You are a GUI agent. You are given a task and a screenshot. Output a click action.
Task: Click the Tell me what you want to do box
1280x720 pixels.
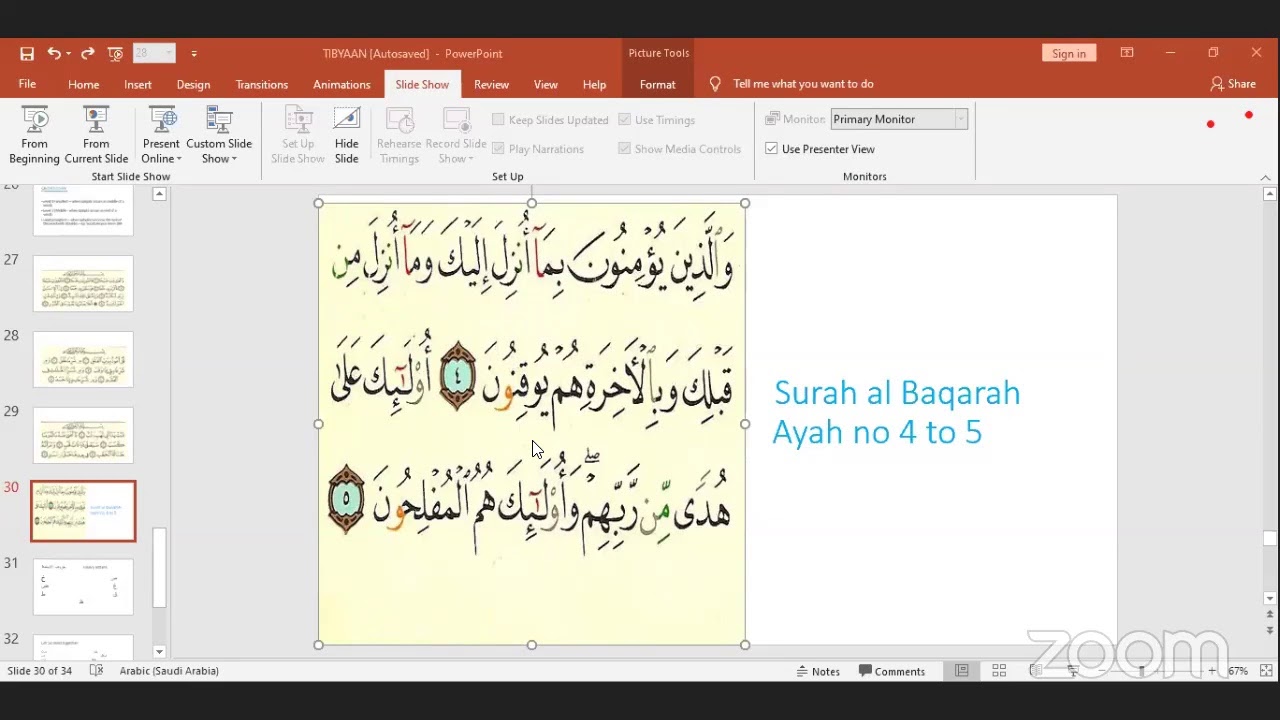coord(803,84)
